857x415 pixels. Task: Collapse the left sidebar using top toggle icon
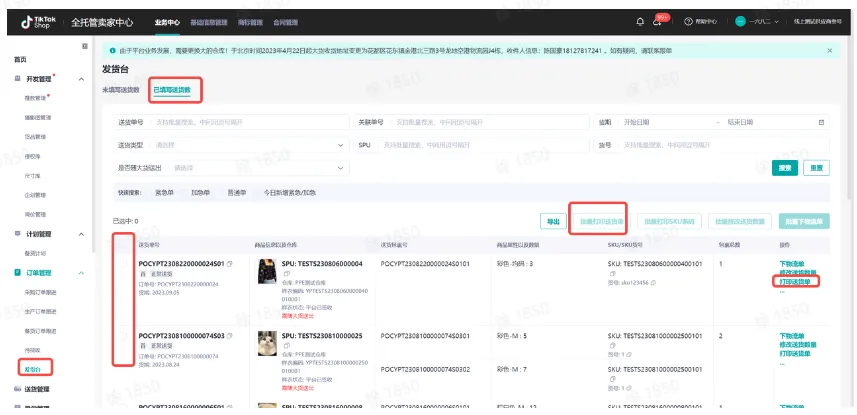[x=85, y=46]
